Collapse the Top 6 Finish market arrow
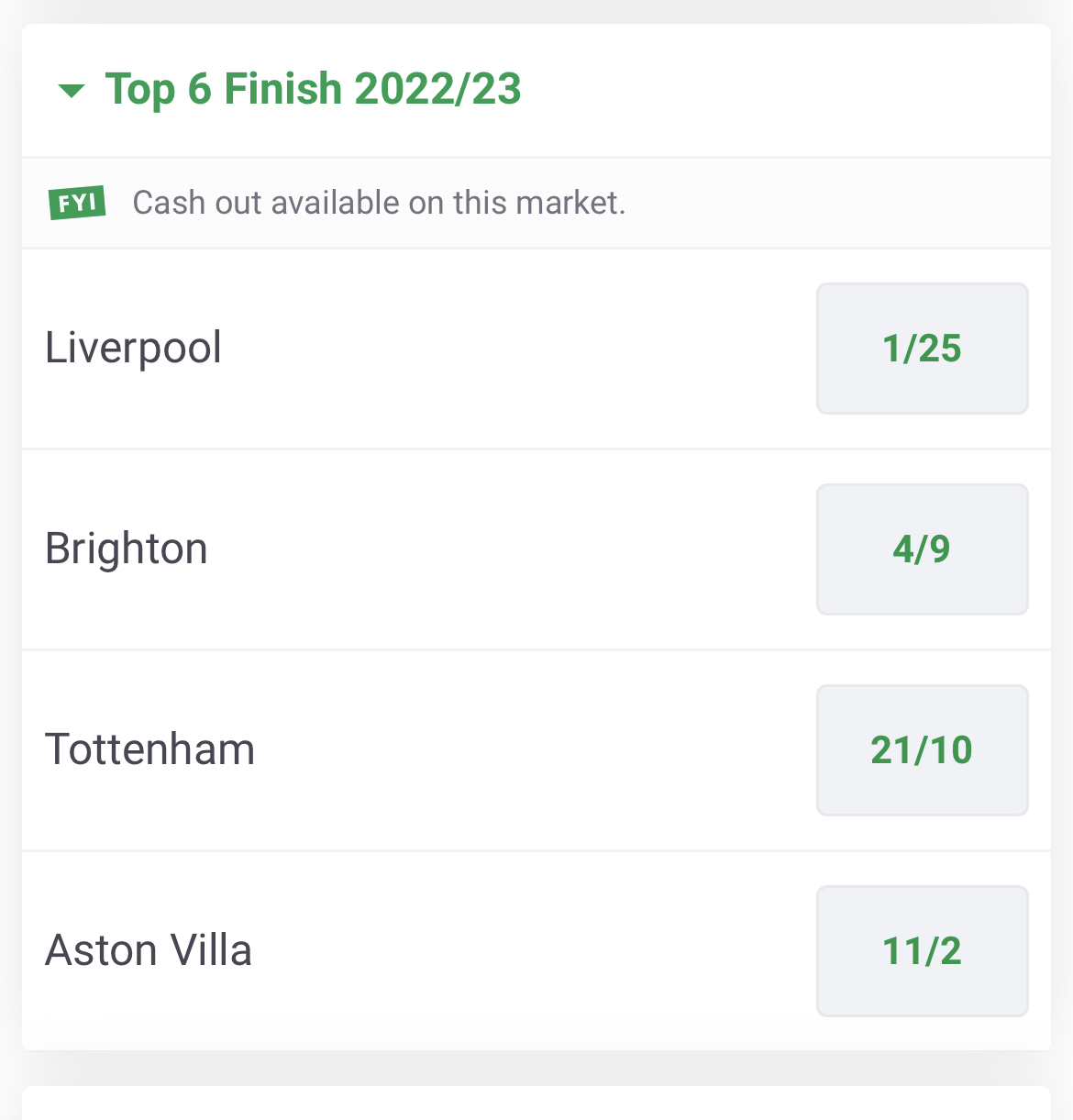 point(71,91)
